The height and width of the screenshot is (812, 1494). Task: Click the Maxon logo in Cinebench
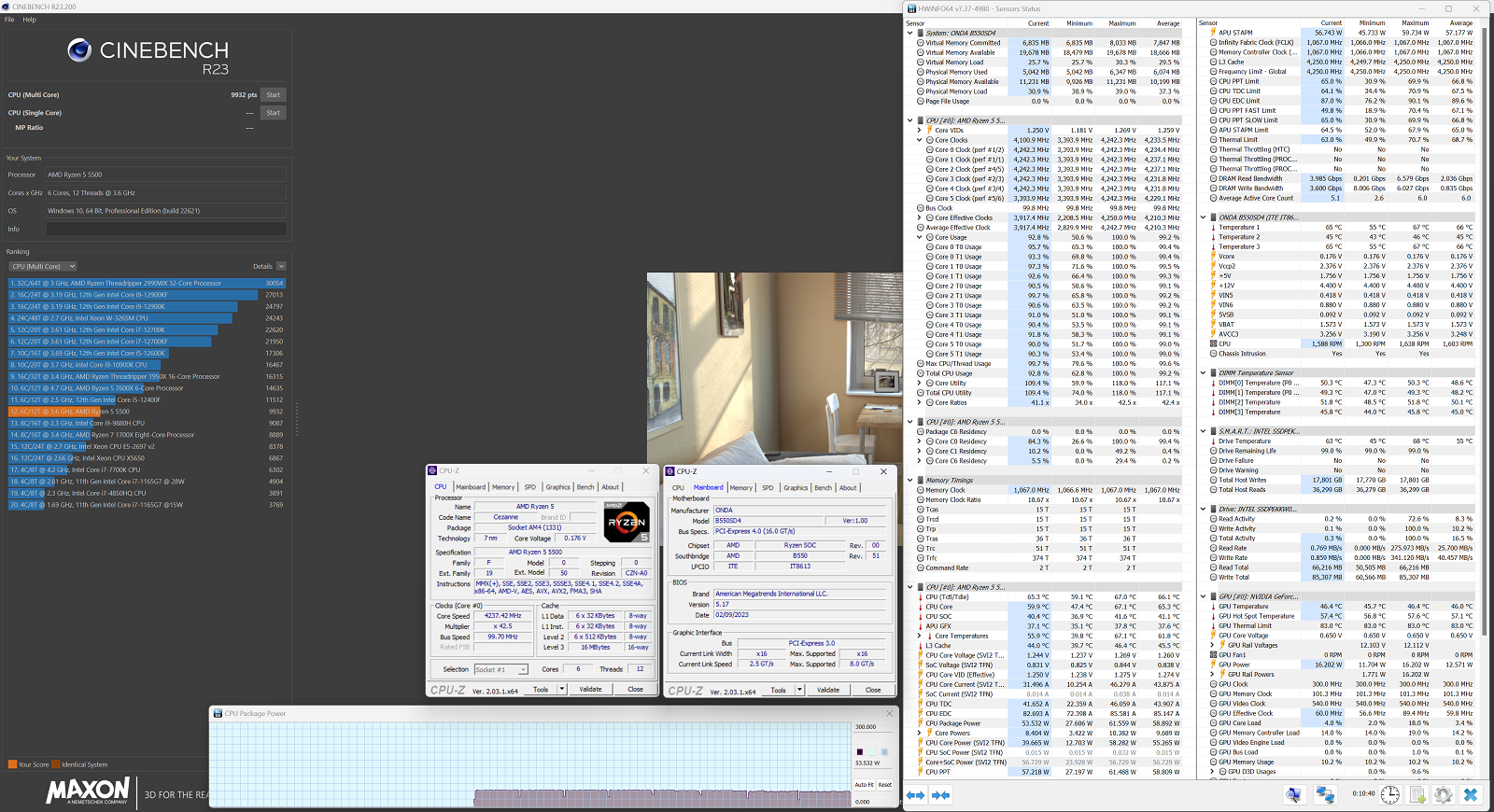(88, 791)
